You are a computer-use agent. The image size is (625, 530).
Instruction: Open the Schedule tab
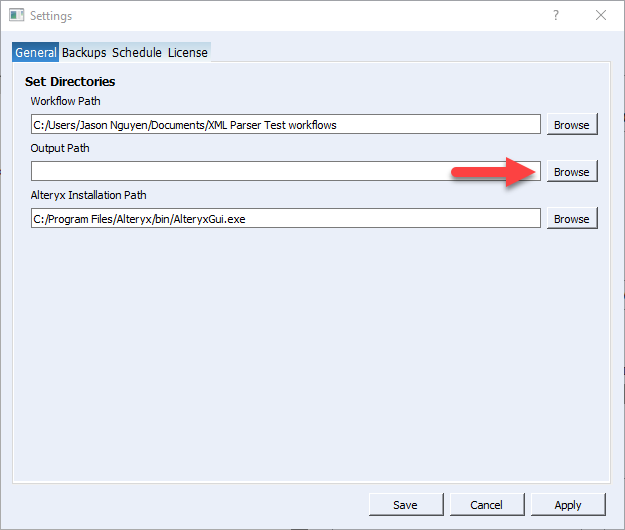click(x=137, y=52)
